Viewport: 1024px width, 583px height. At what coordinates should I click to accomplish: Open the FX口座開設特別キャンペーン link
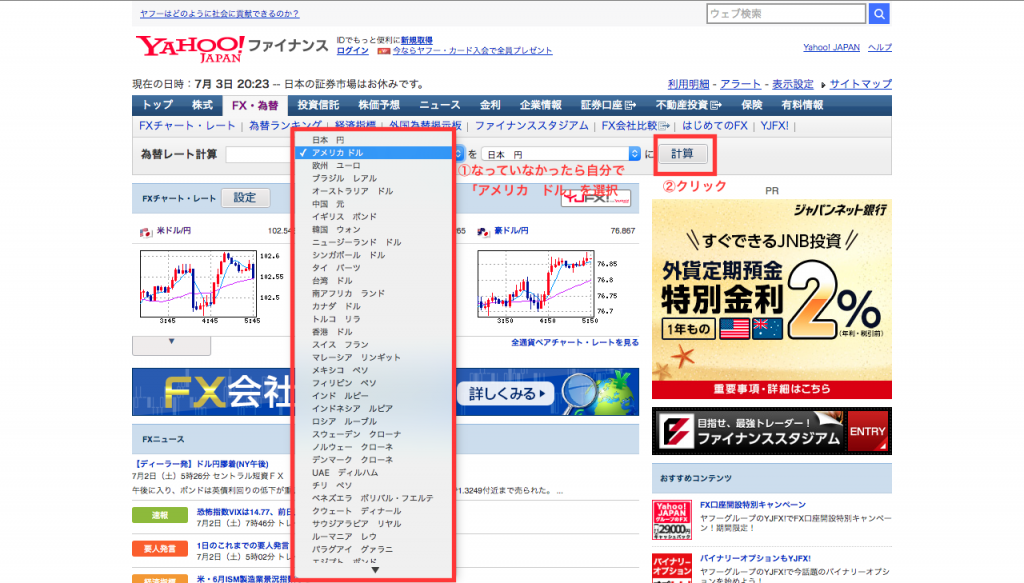[x=752, y=505]
